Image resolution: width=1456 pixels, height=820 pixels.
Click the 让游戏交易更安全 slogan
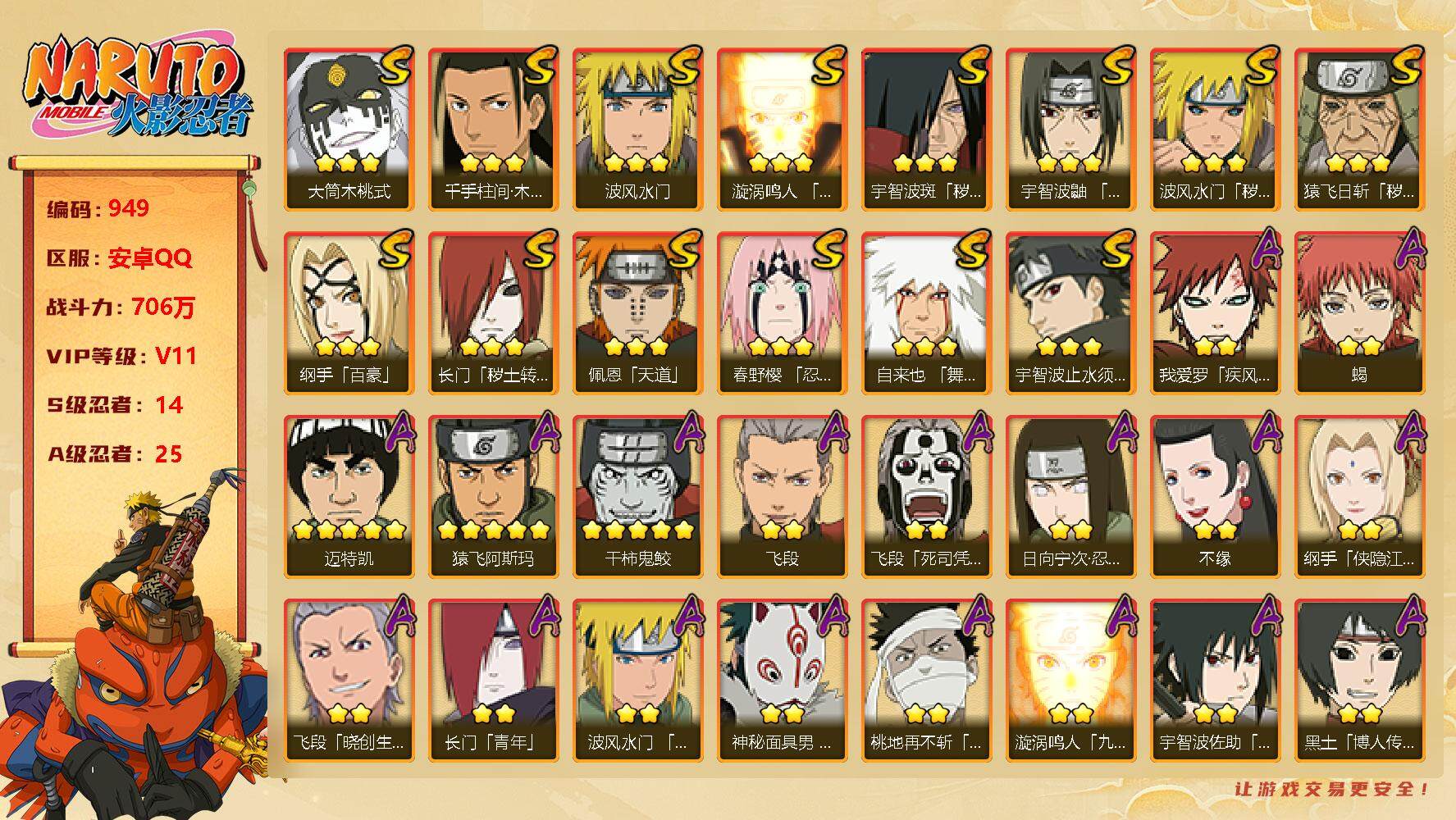(1333, 789)
